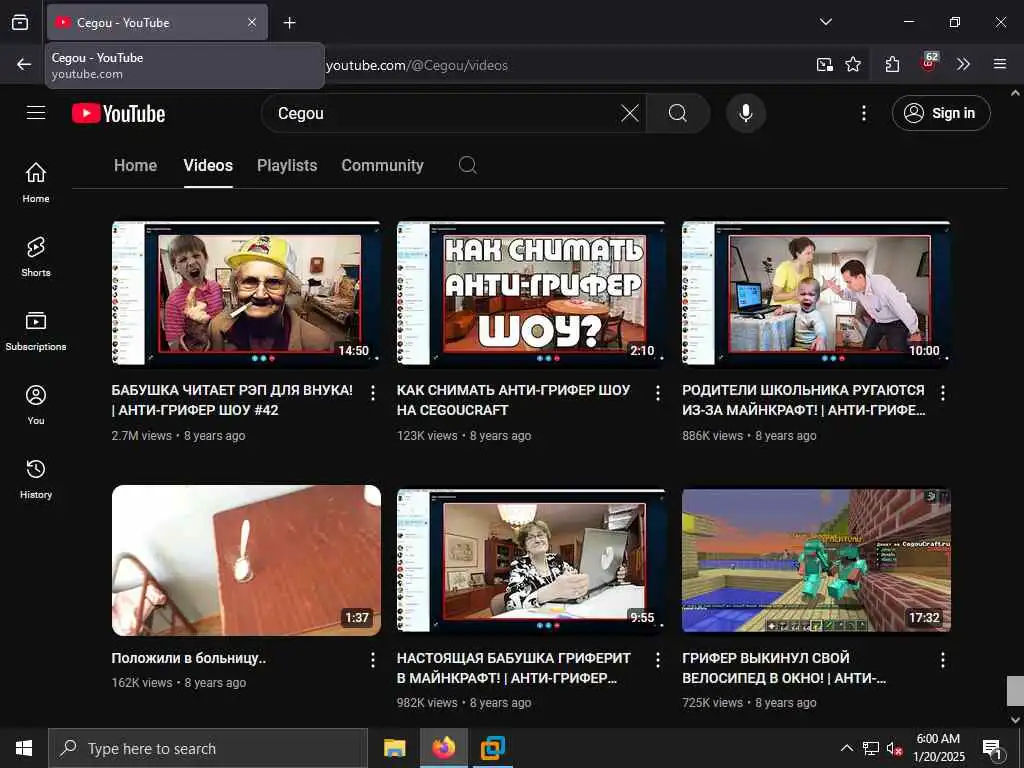The width and height of the screenshot is (1024, 768).
Task: Play the 2:10 КАК СНИМАТЬ thumbnail
Action: (x=531, y=293)
